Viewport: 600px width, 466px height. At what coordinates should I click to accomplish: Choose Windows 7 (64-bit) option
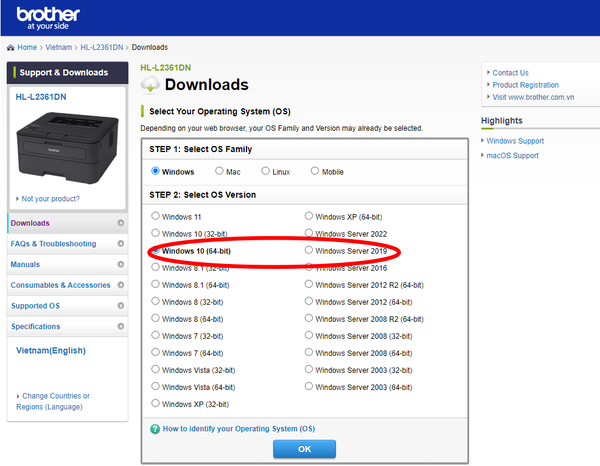coord(155,352)
